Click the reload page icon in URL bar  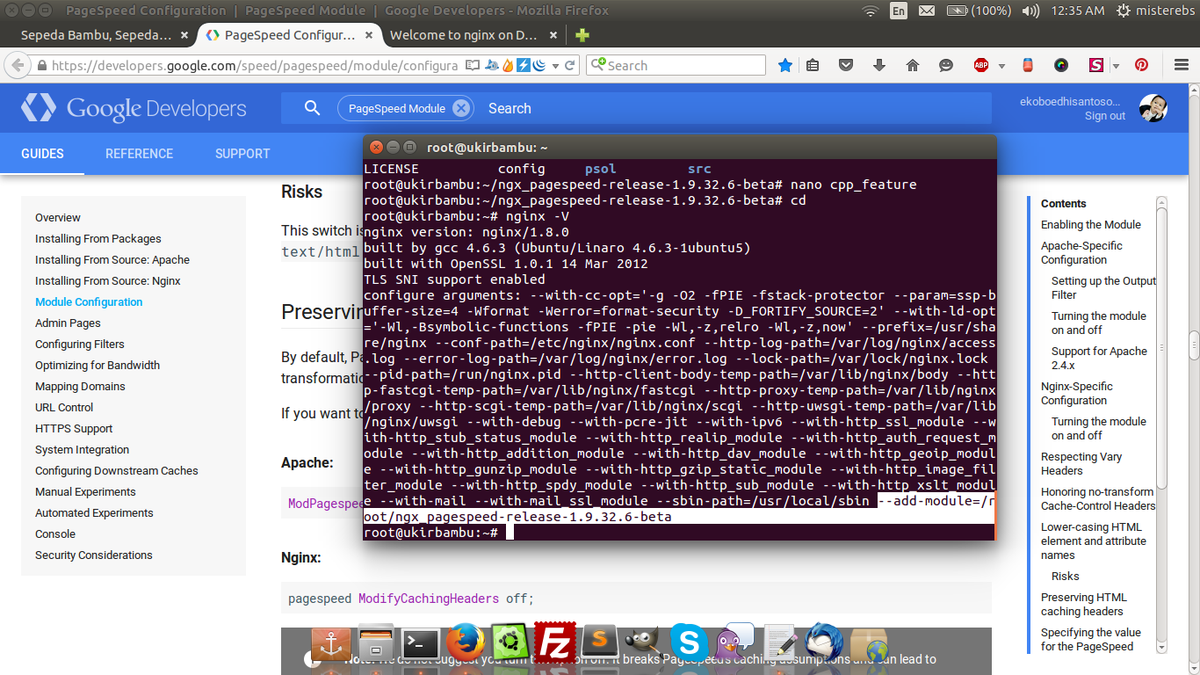pos(570,65)
